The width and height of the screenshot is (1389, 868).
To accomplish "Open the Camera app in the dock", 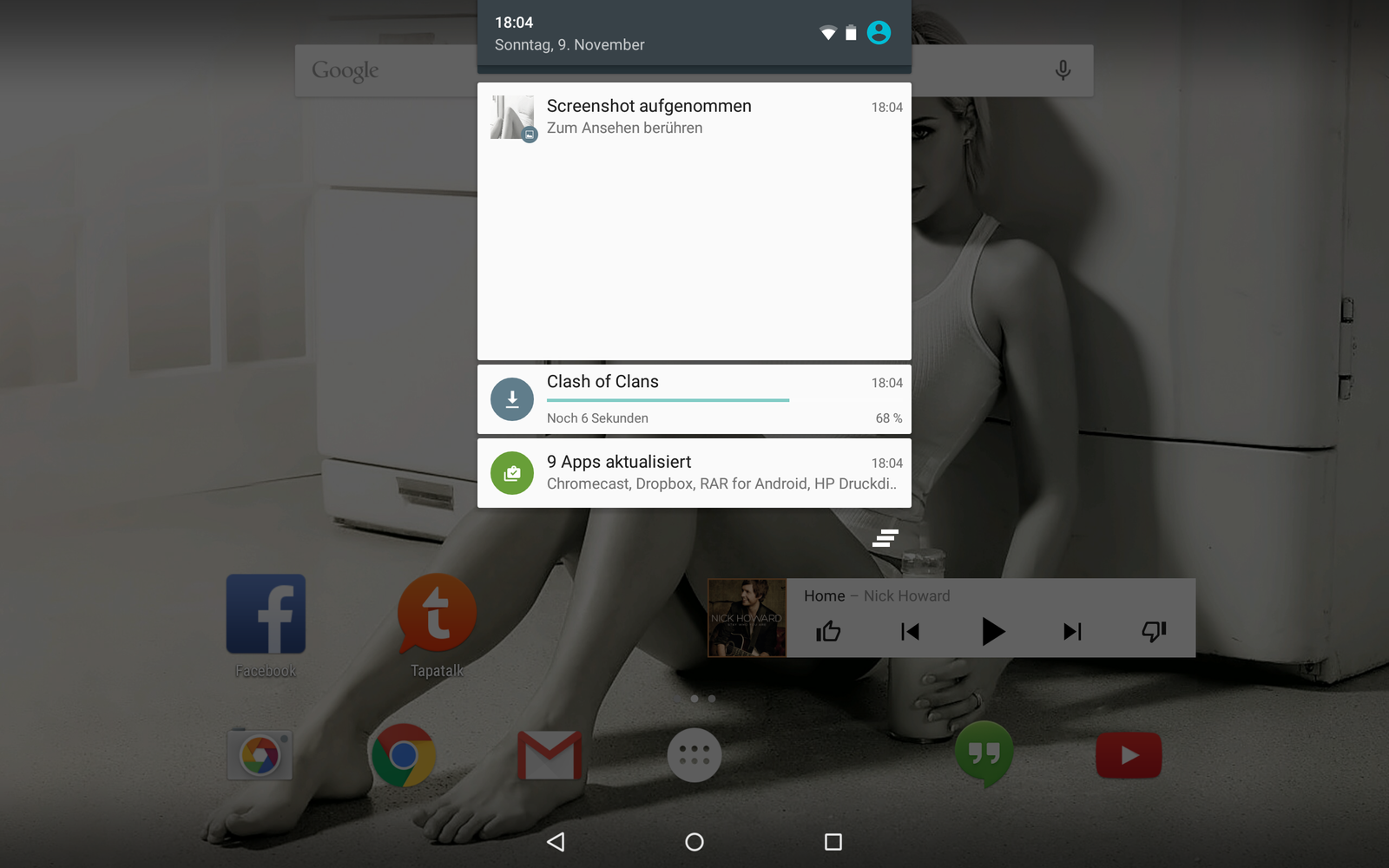I will 260,754.
